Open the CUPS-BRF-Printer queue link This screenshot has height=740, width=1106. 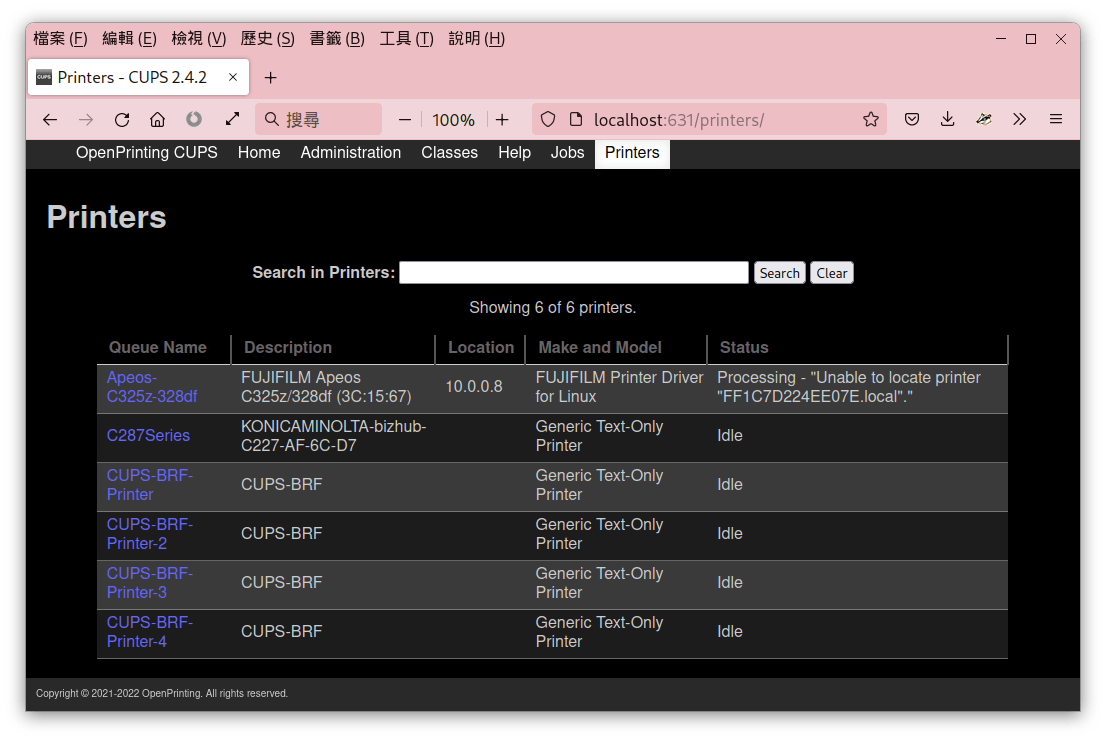pos(150,485)
